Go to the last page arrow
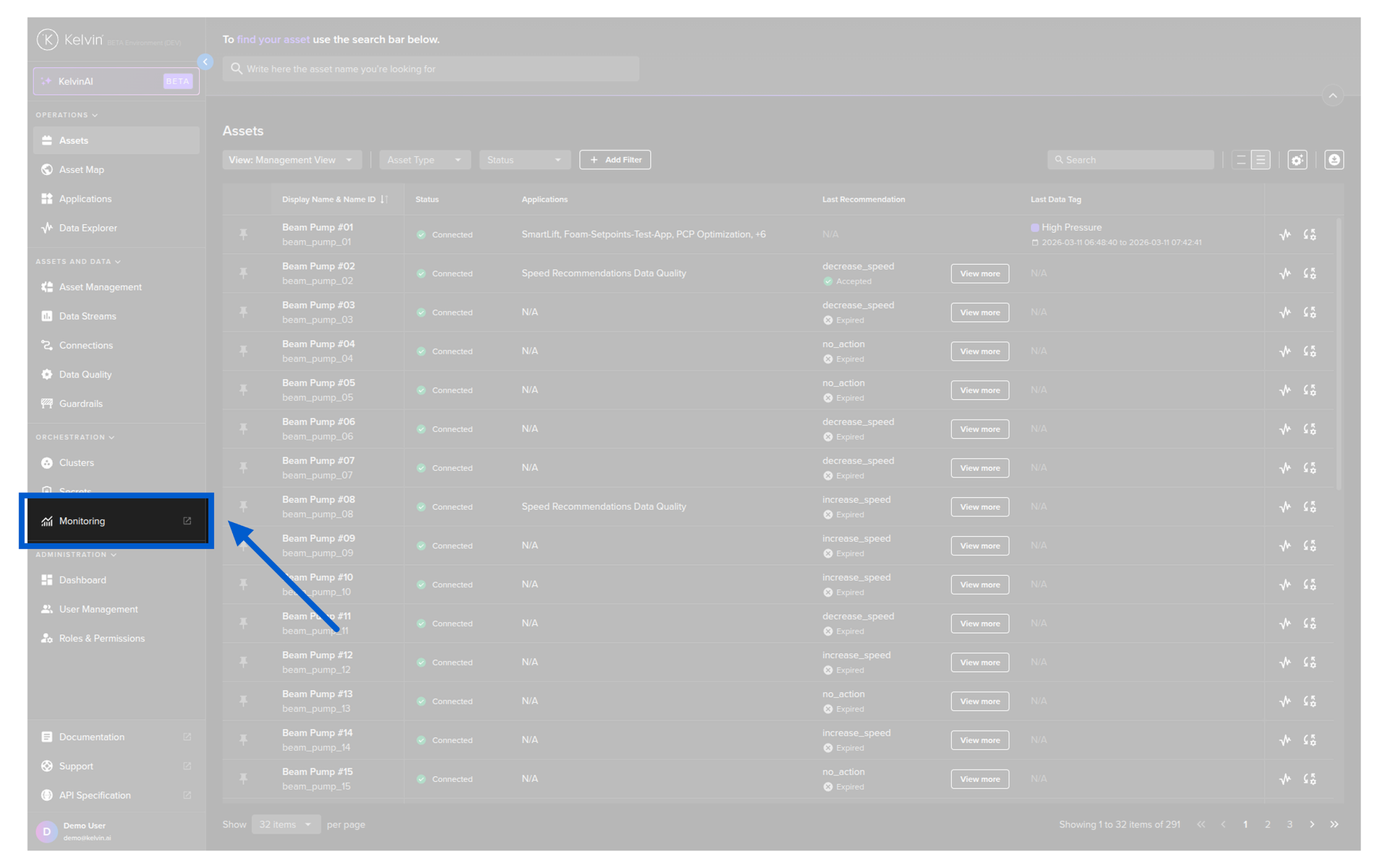The width and height of the screenshot is (1389, 868). [1334, 825]
